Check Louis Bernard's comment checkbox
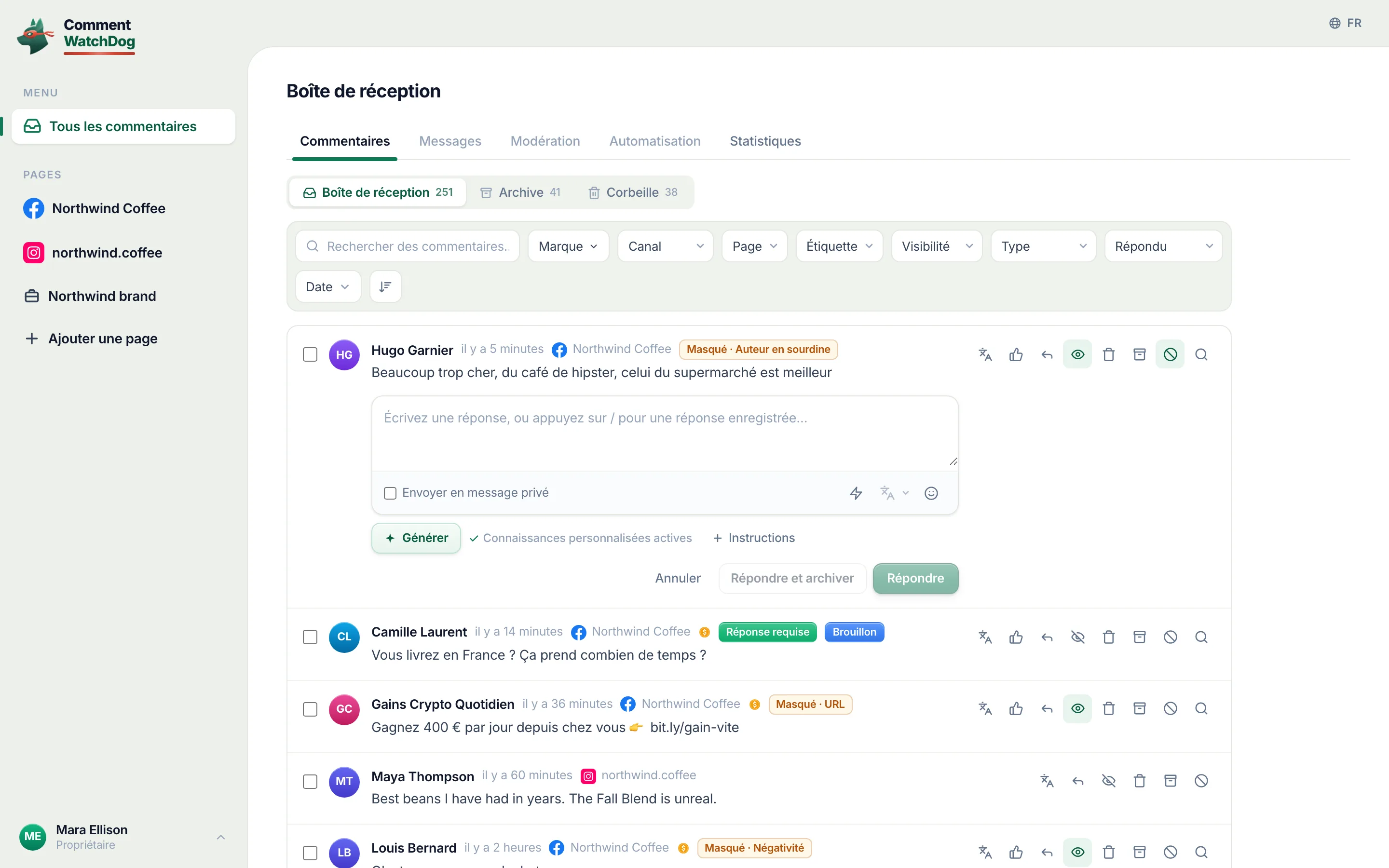Screen dimensions: 1389x868 click(310, 853)
